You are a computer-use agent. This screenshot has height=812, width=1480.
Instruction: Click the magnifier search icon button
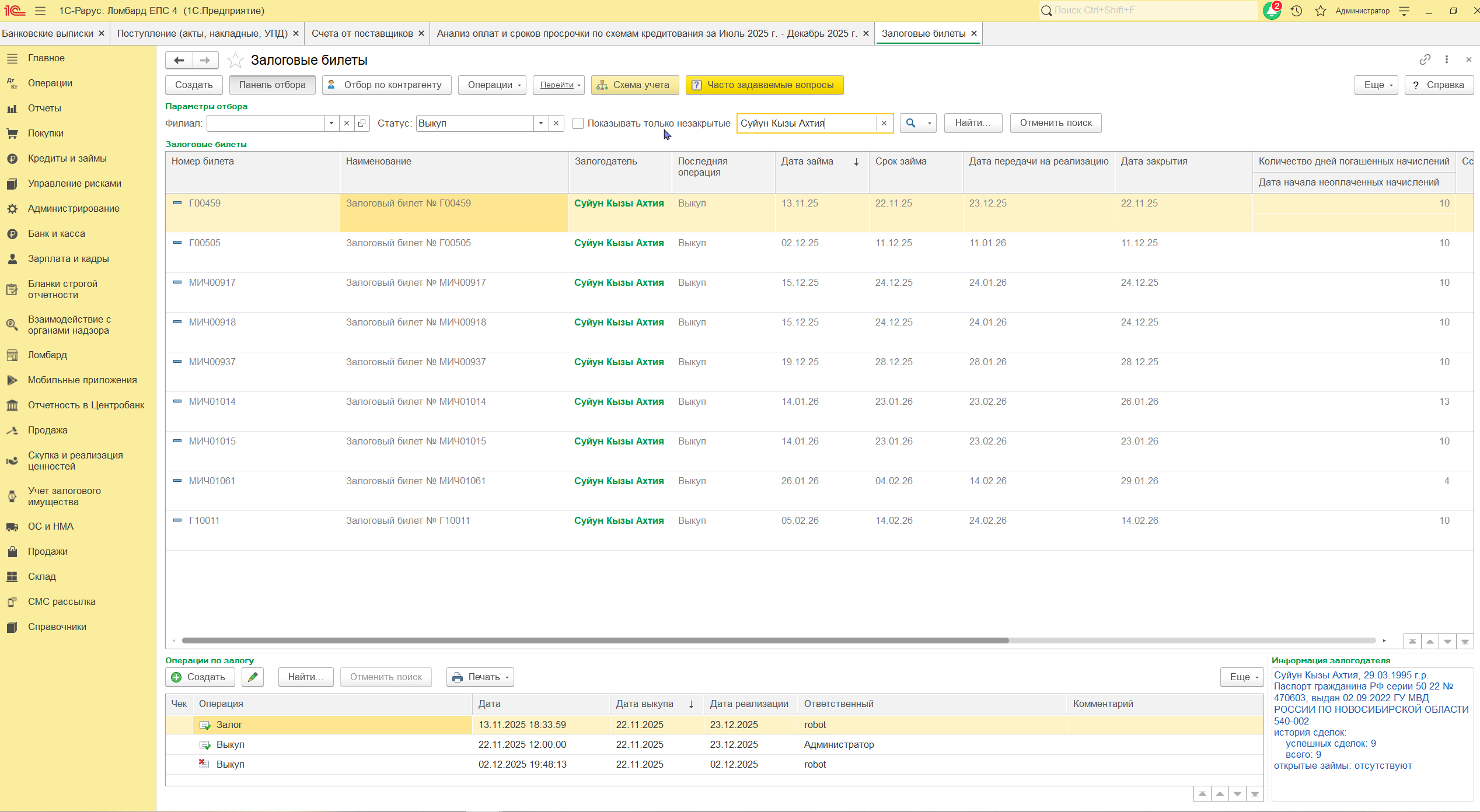(x=911, y=123)
